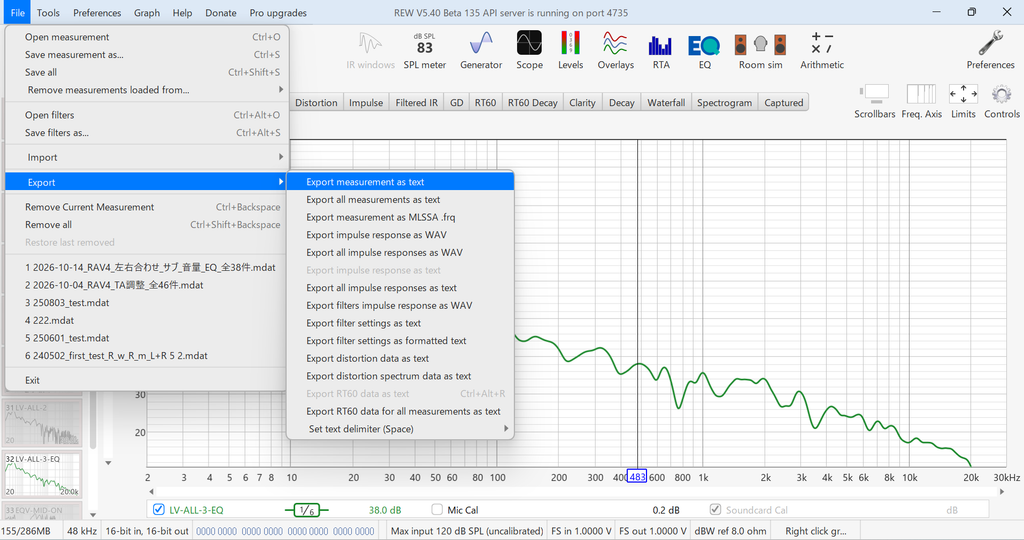
Task: Open the File menu
Action: (x=18, y=12)
